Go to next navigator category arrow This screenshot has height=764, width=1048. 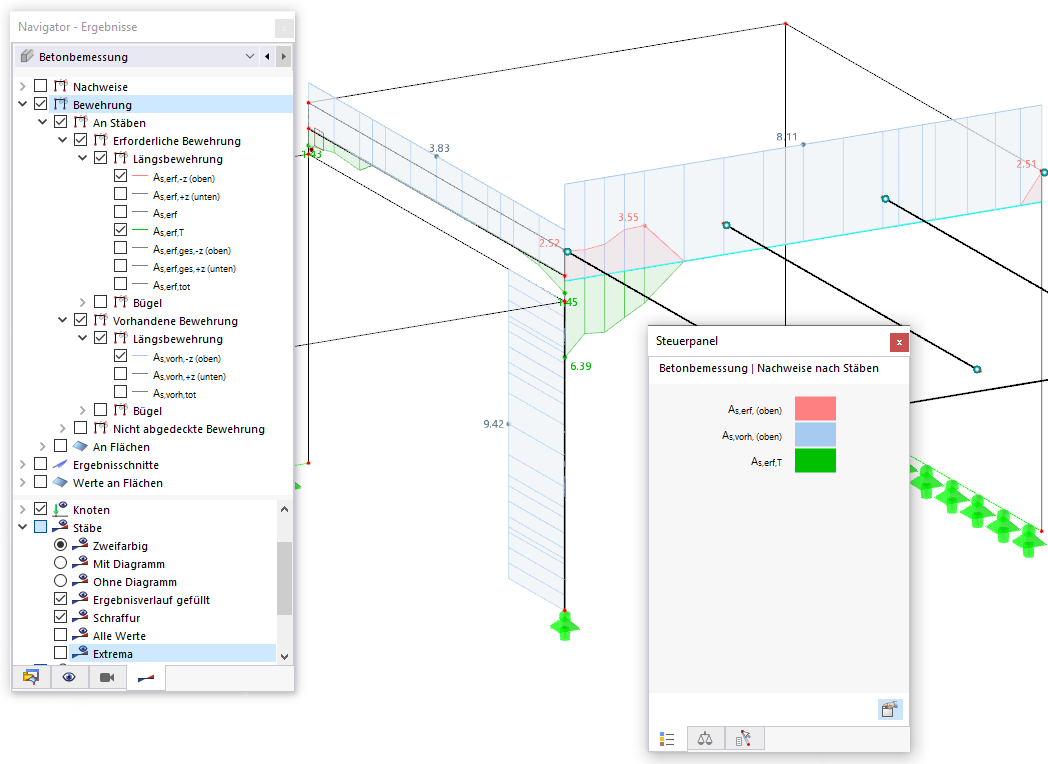click(283, 56)
